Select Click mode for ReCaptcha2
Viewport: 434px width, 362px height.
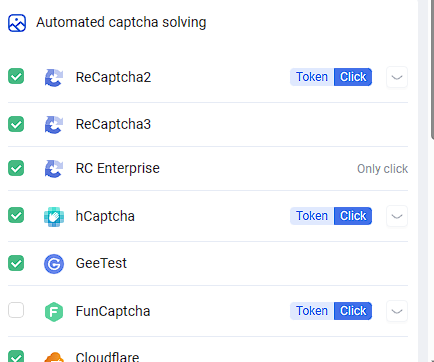tap(353, 77)
